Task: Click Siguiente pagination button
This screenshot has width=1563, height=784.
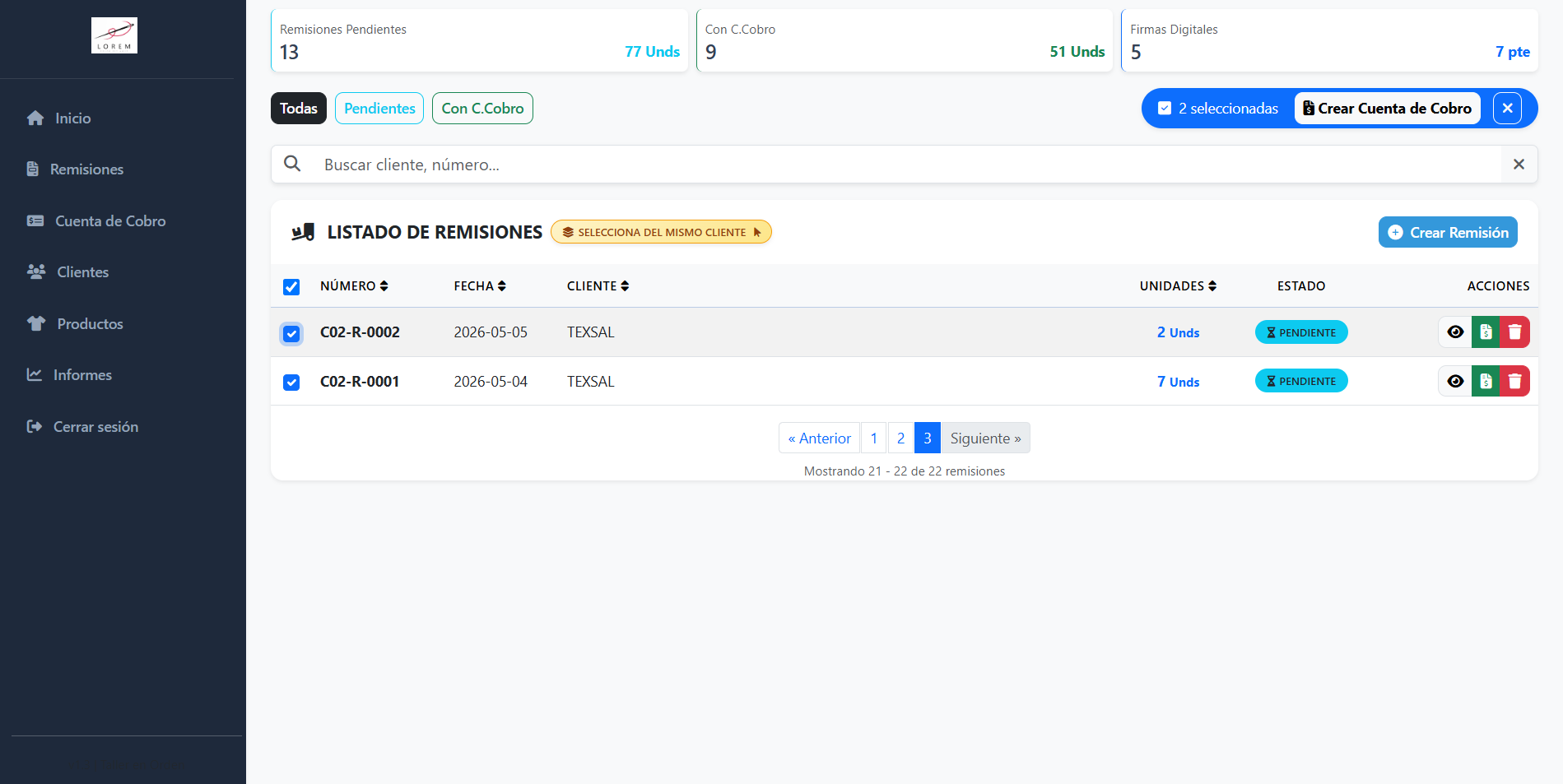Action: click(x=985, y=438)
